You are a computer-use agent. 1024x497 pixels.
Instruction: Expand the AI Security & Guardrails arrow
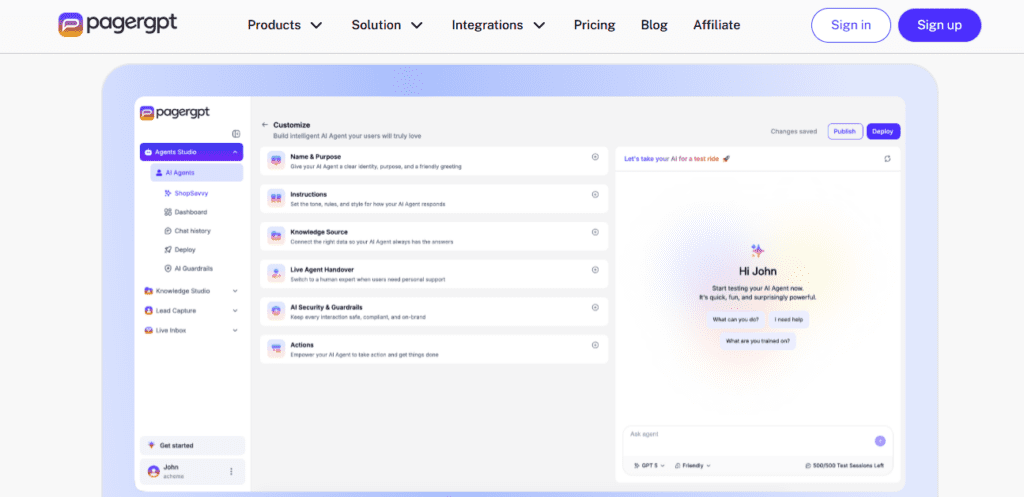[x=595, y=308]
